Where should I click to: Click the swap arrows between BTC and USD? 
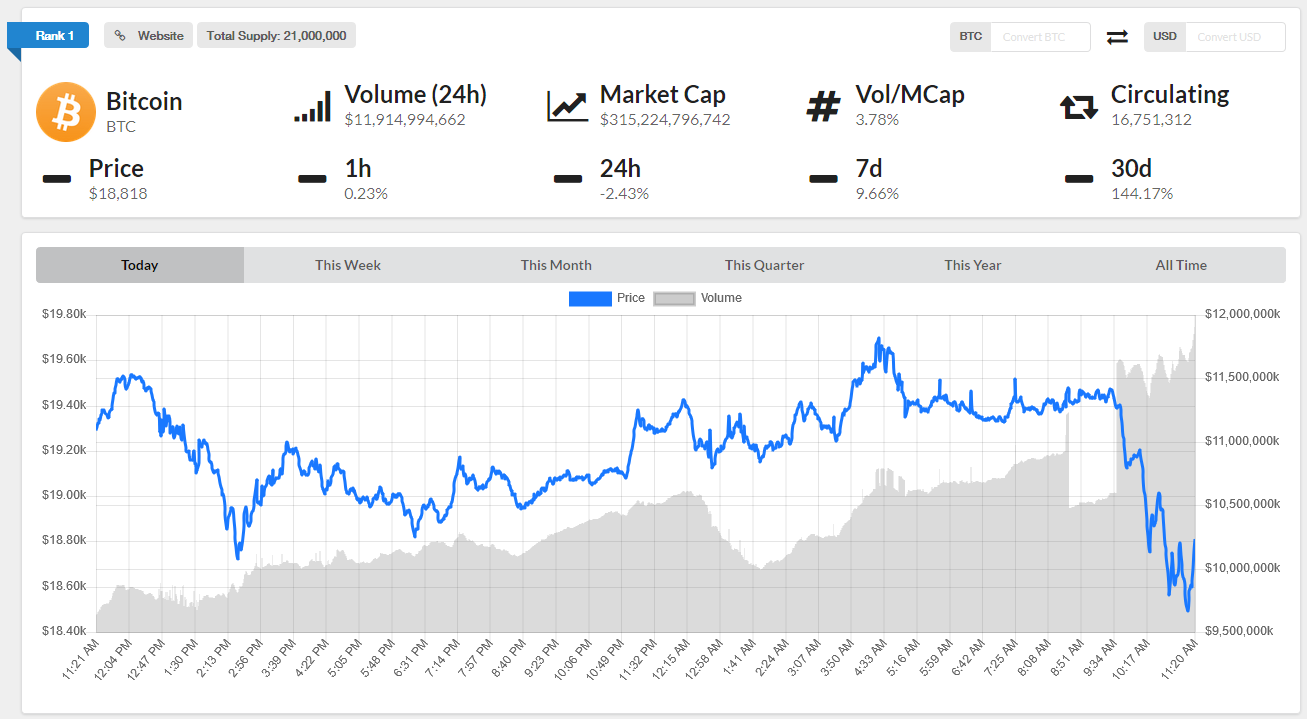(x=1117, y=37)
